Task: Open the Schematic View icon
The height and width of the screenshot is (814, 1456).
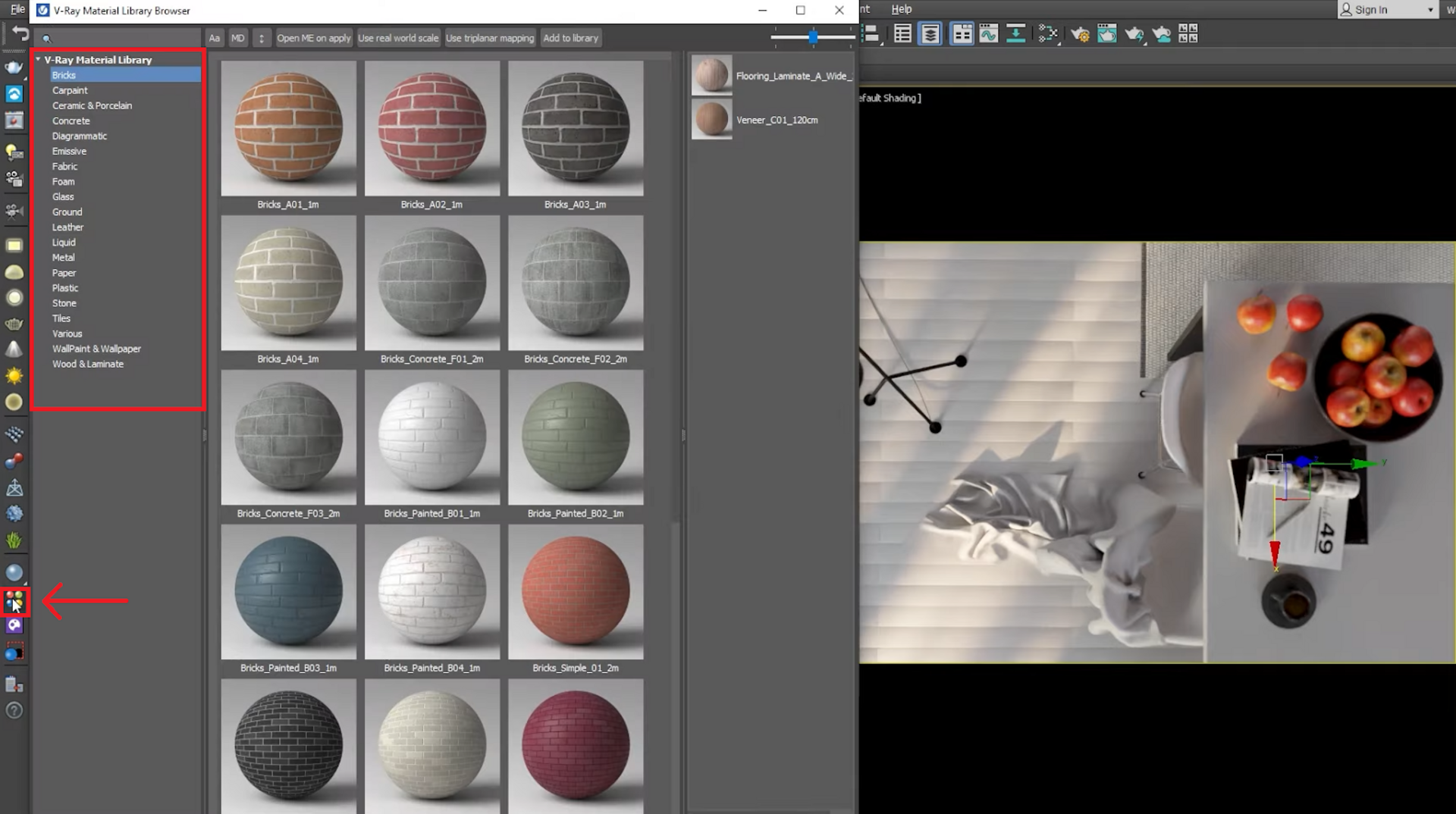Action: coord(1048,34)
